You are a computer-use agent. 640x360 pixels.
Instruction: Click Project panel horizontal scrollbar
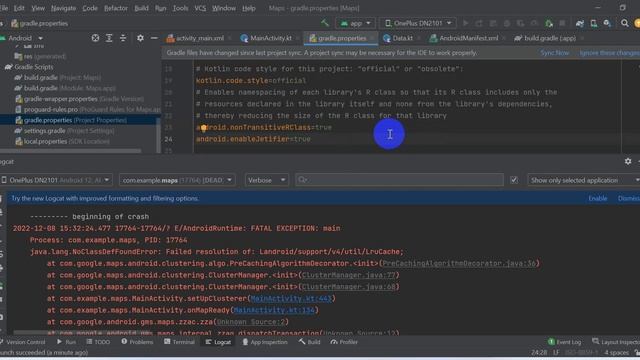point(71,151)
